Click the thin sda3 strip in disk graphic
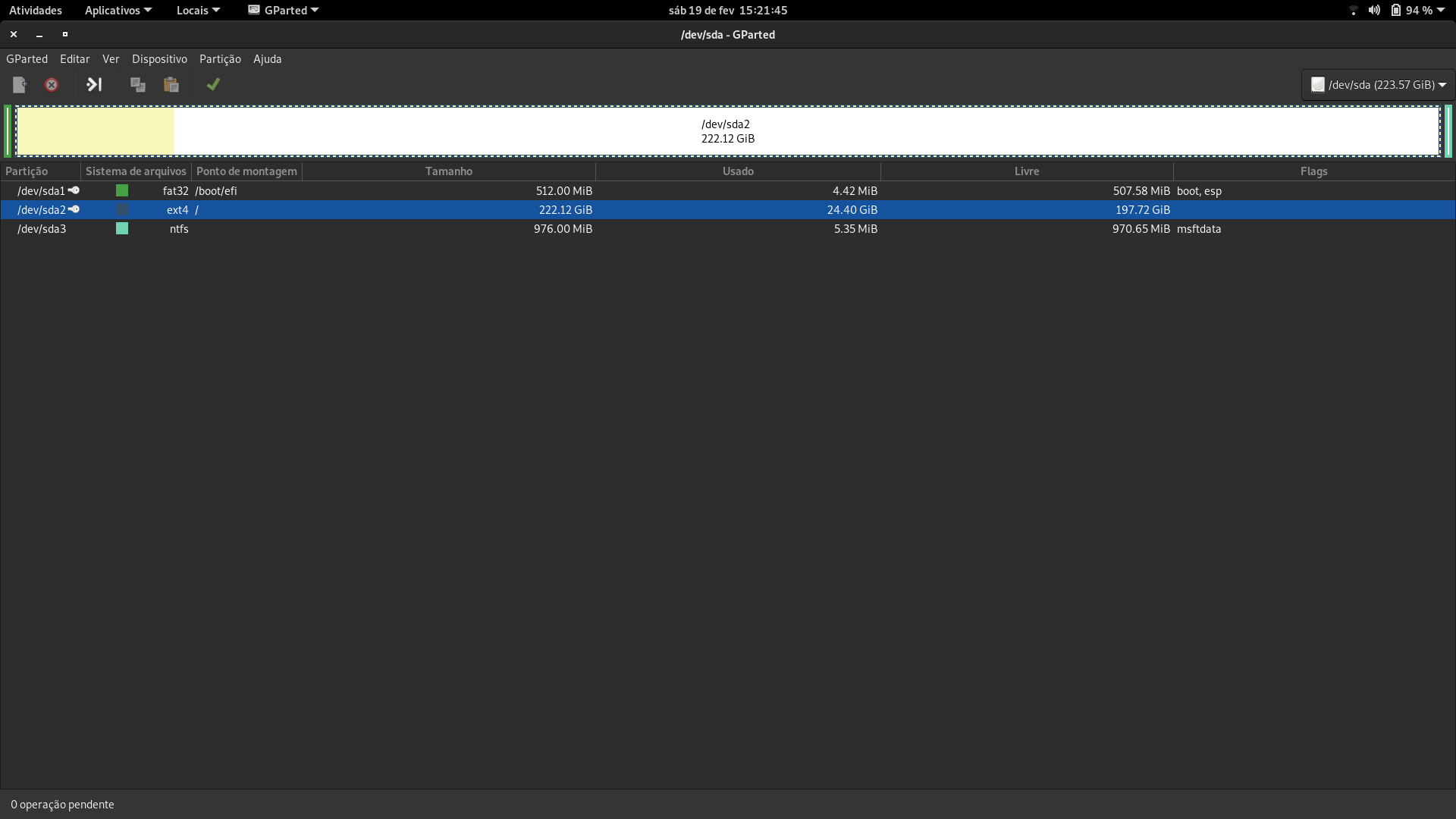Screen dimensions: 1456x819 click(x=1448, y=131)
